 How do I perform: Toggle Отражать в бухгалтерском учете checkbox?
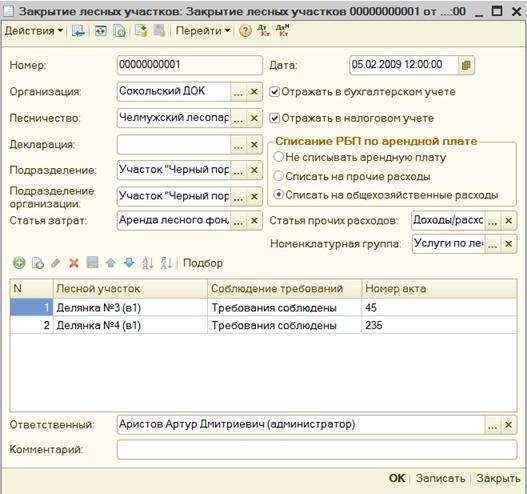pos(274,92)
